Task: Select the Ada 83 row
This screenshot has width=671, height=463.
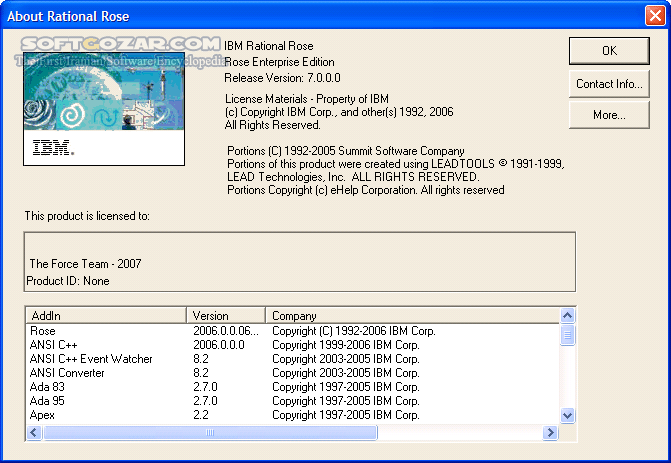Action: (293, 387)
